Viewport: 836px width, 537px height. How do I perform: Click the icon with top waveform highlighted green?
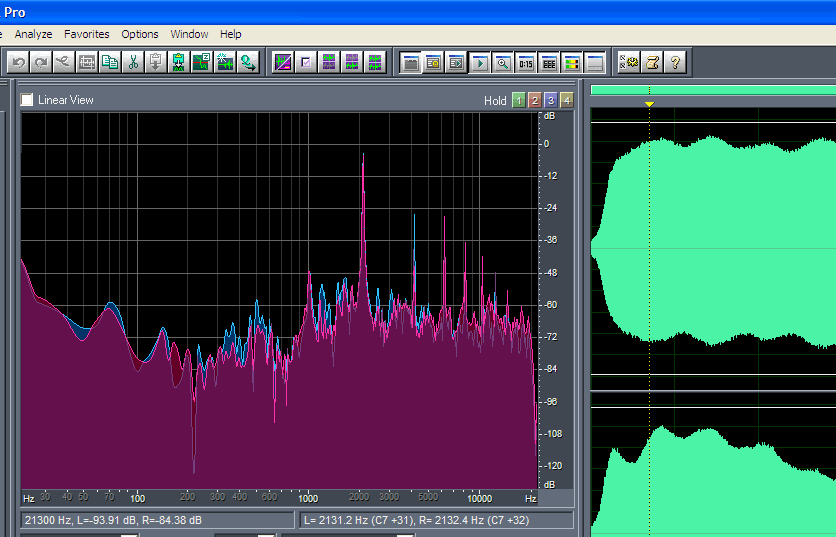329,62
